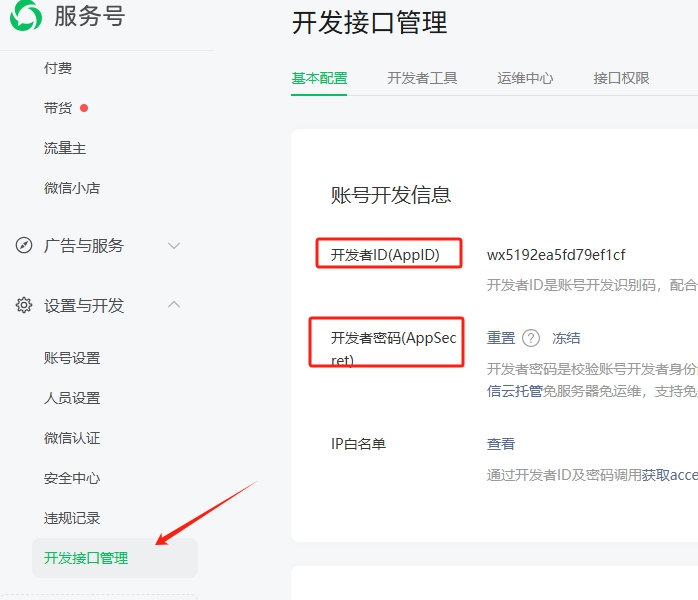Click the 开发者密码(AppSecret) label
Image resolution: width=698 pixels, height=600 pixels.
394,349
